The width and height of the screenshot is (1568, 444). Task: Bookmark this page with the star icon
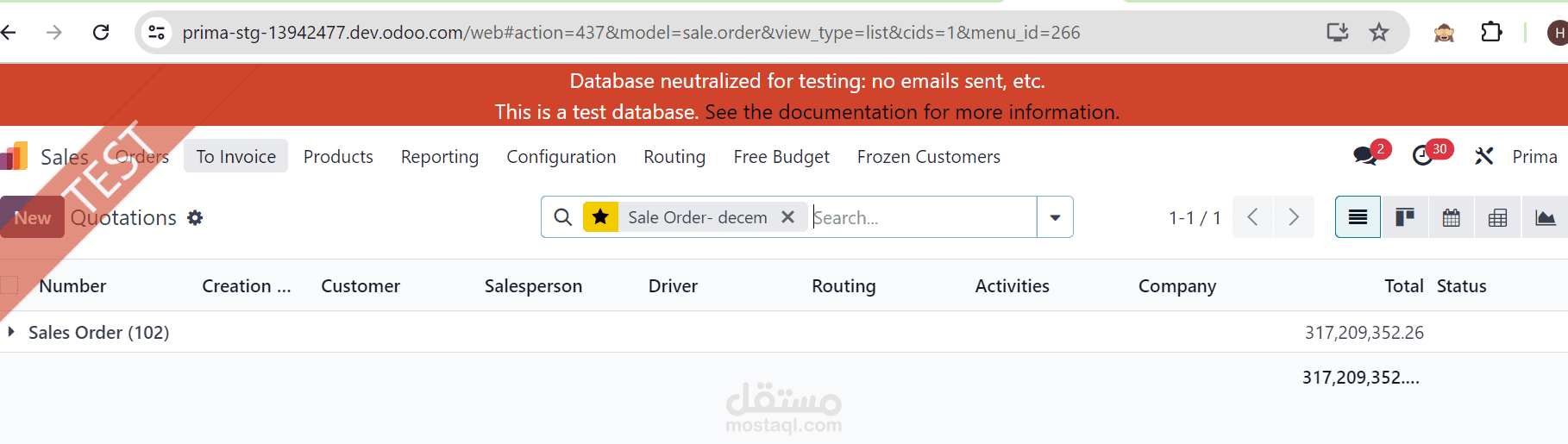pos(1379,33)
